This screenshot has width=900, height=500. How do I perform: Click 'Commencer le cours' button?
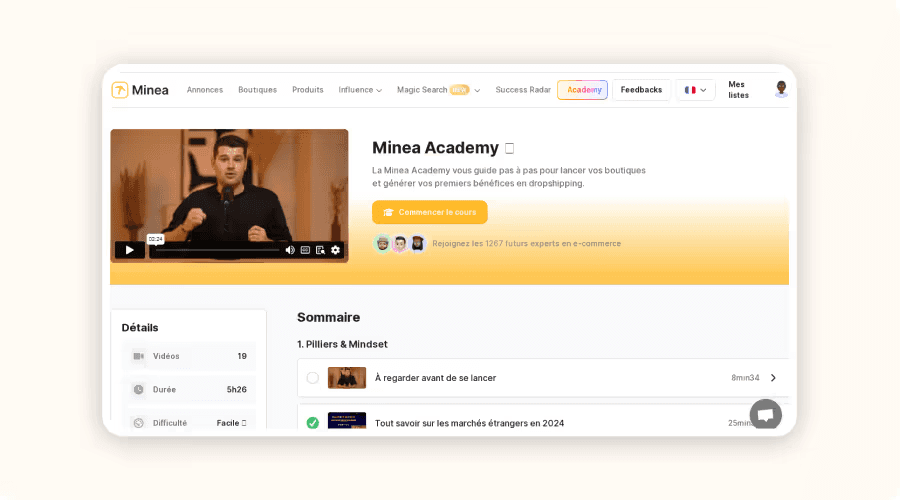[x=430, y=212]
